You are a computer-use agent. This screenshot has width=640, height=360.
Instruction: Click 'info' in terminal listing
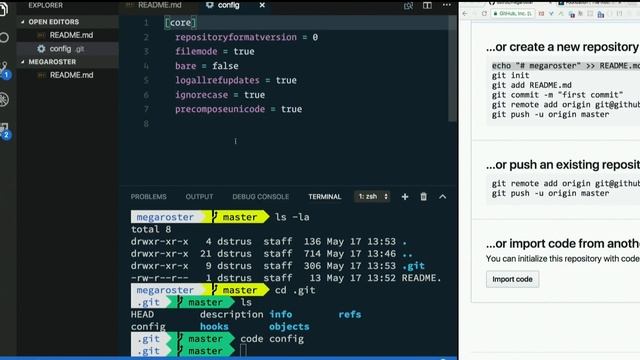pos(280,314)
